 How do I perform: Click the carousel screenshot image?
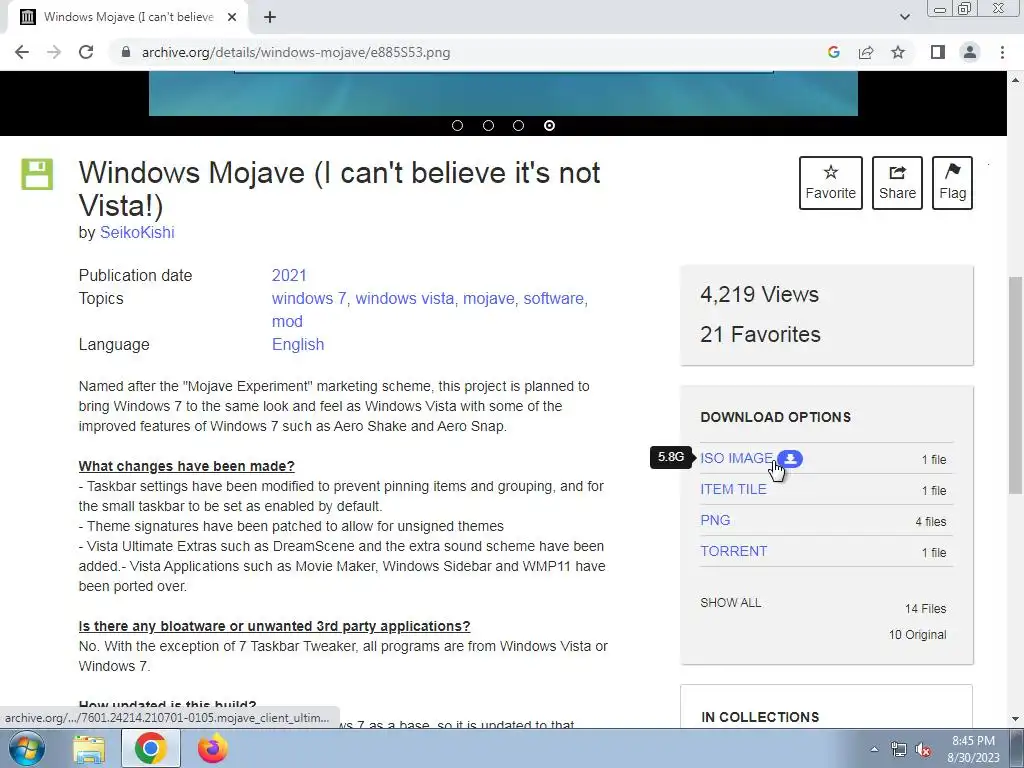[x=503, y=93]
